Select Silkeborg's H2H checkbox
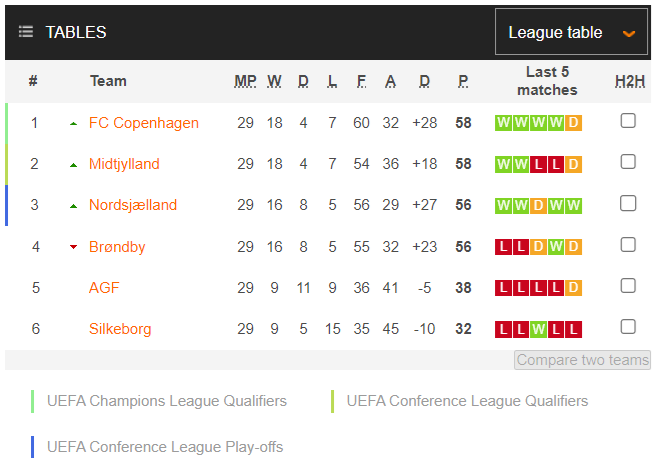This screenshot has width=660, height=469. [x=628, y=326]
